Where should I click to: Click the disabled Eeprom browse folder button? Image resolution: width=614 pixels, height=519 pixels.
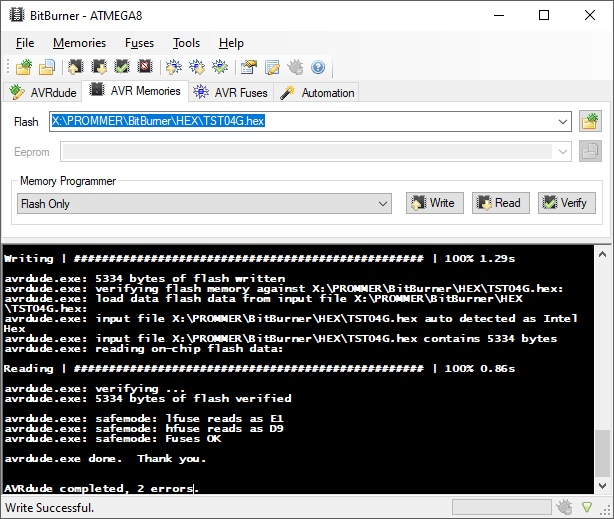click(590, 152)
